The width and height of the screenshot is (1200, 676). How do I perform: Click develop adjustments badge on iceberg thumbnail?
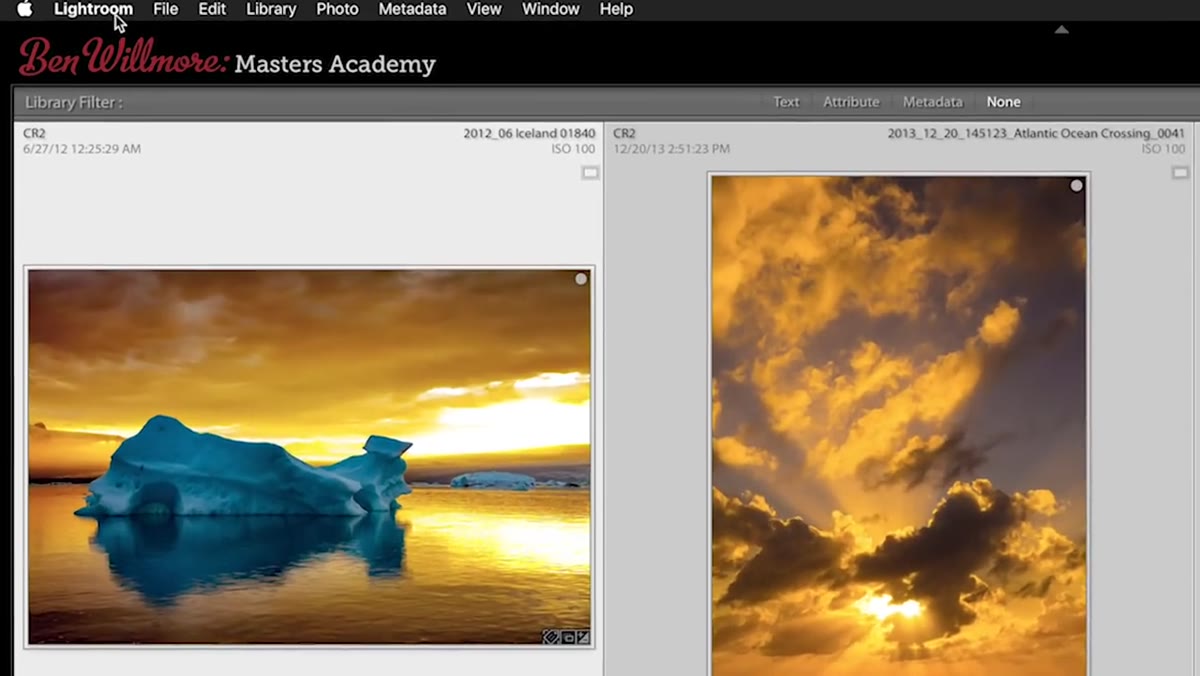[583, 637]
